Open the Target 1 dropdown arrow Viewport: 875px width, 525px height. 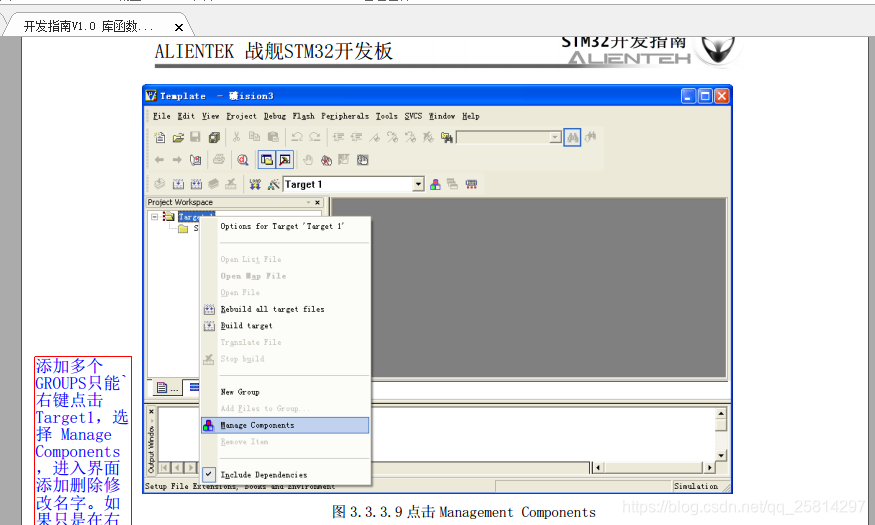pos(418,184)
